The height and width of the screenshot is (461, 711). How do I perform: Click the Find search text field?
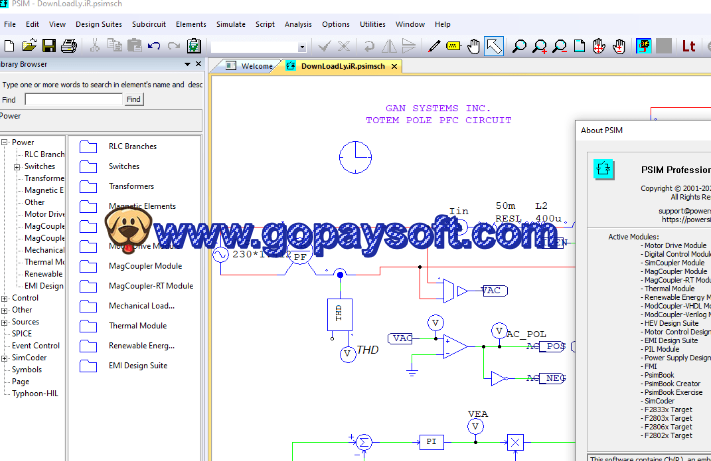coord(72,100)
